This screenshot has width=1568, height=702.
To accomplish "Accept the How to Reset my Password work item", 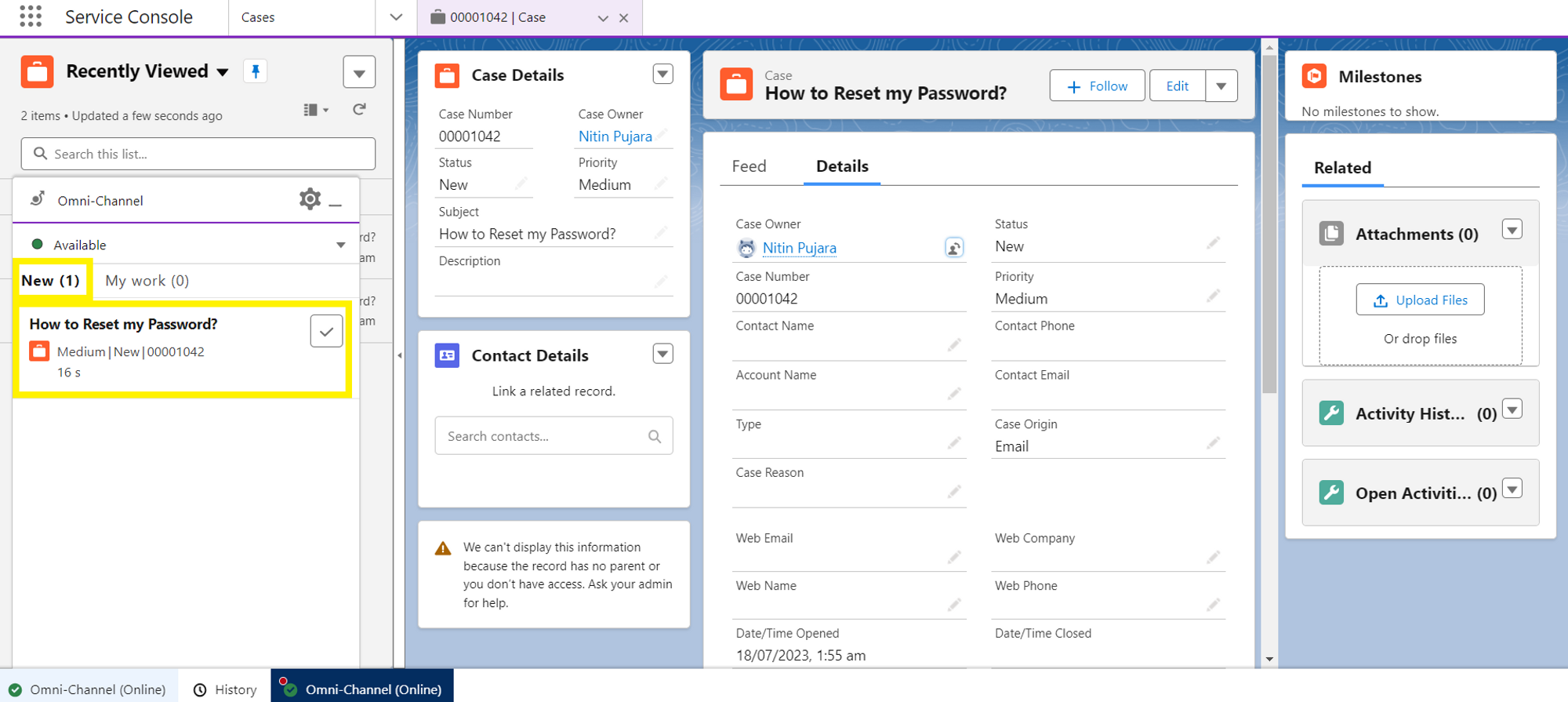I will [x=326, y=331].
